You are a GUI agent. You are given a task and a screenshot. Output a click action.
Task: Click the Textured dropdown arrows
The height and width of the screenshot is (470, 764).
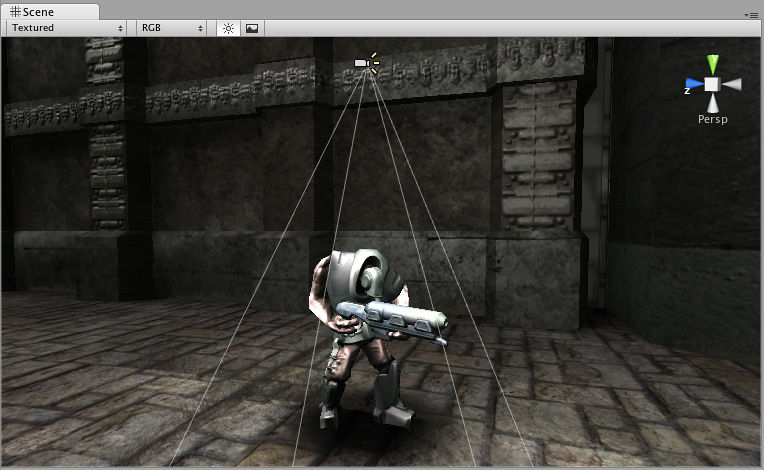(x=120, y=28)
